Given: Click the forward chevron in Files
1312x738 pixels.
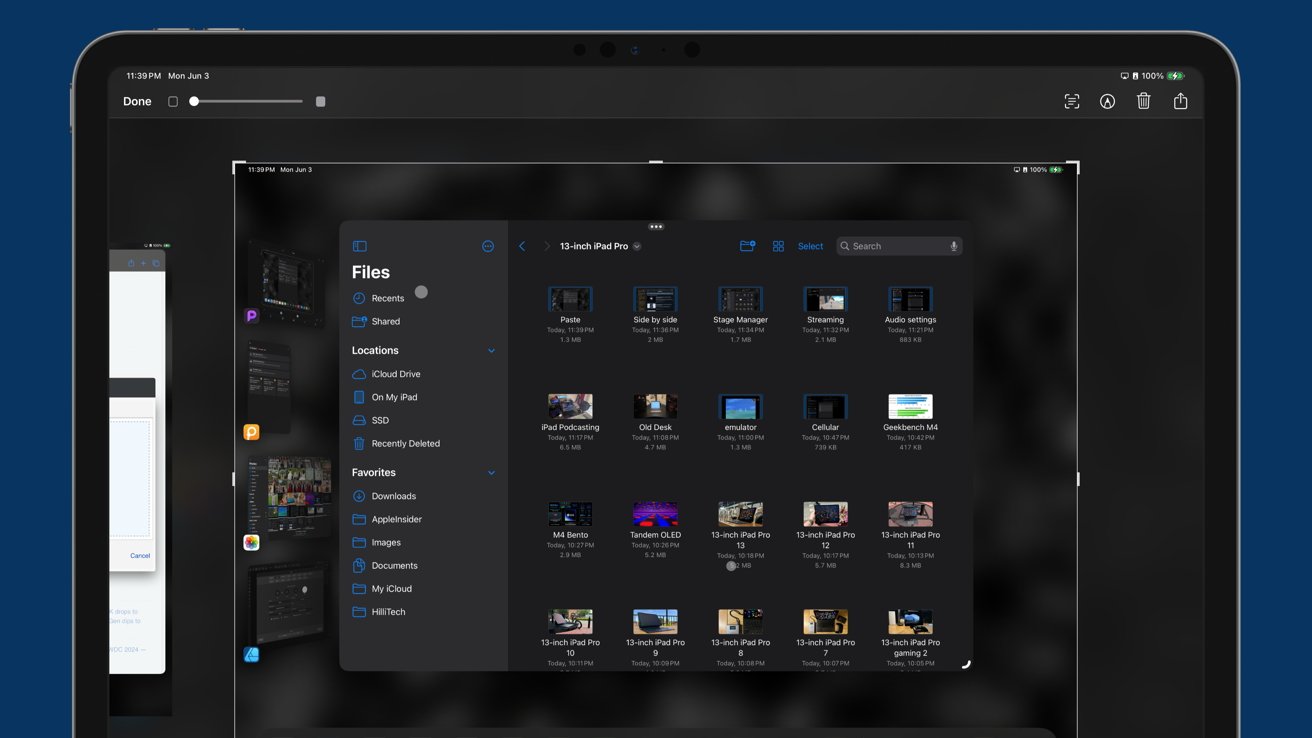Looking at the screenshot, I should point(546,246).
